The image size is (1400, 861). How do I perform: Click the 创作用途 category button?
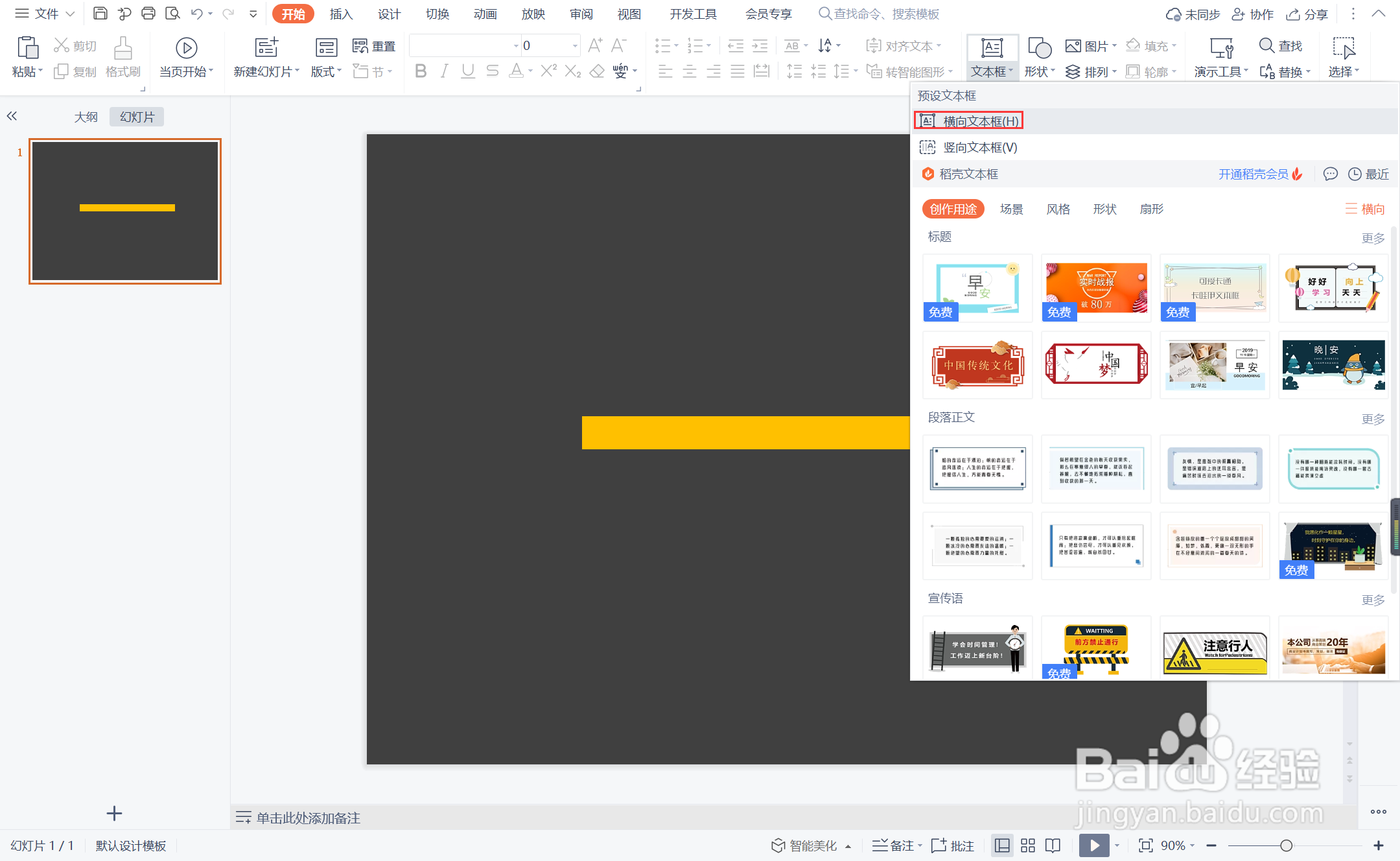click(x=953, y=209)
